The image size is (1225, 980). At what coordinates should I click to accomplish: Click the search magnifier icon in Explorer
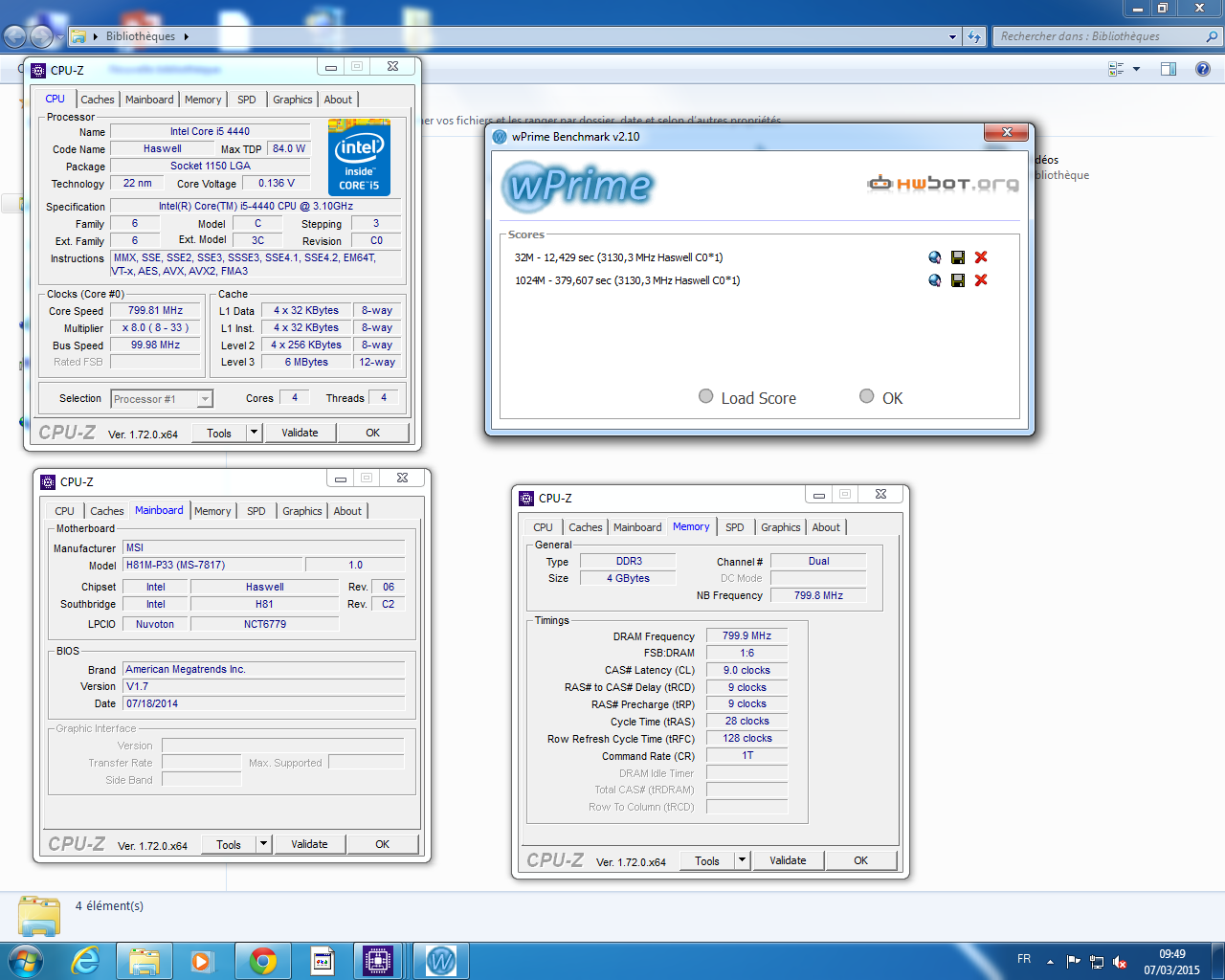click(x=1212, y=36)
